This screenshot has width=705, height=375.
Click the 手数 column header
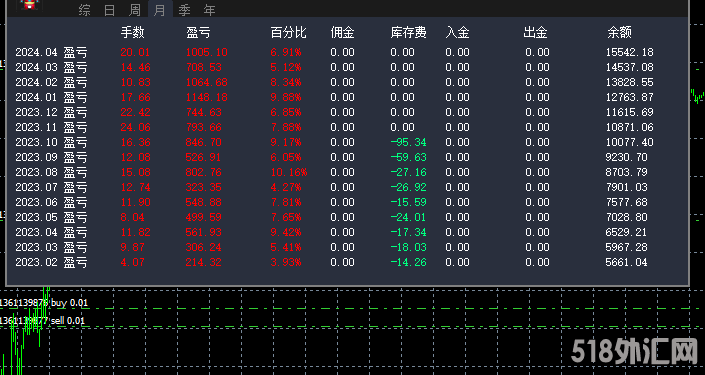pyautogui.click(x=133, y=32)
